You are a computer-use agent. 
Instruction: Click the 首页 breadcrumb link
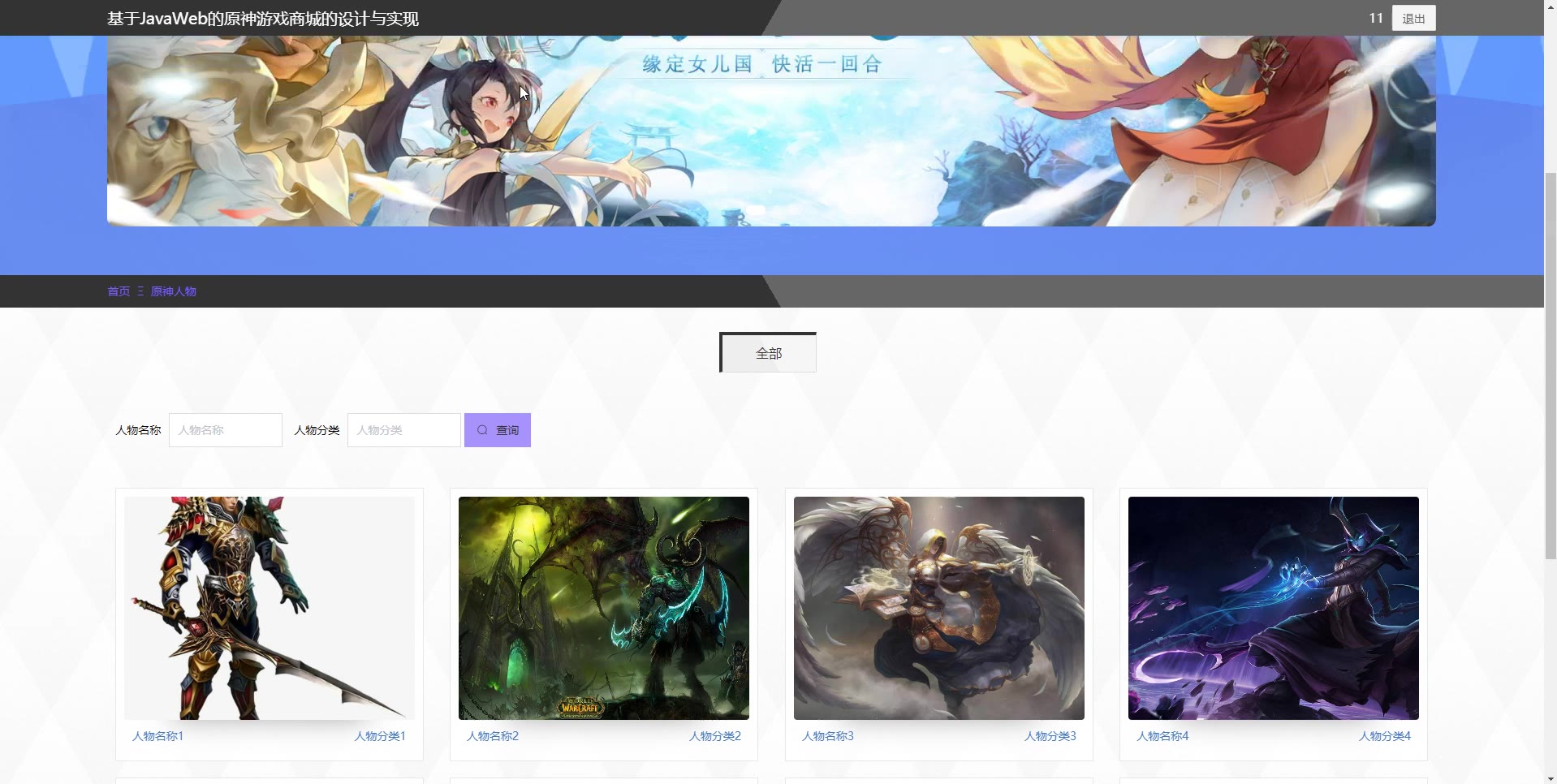pos(119,291)
